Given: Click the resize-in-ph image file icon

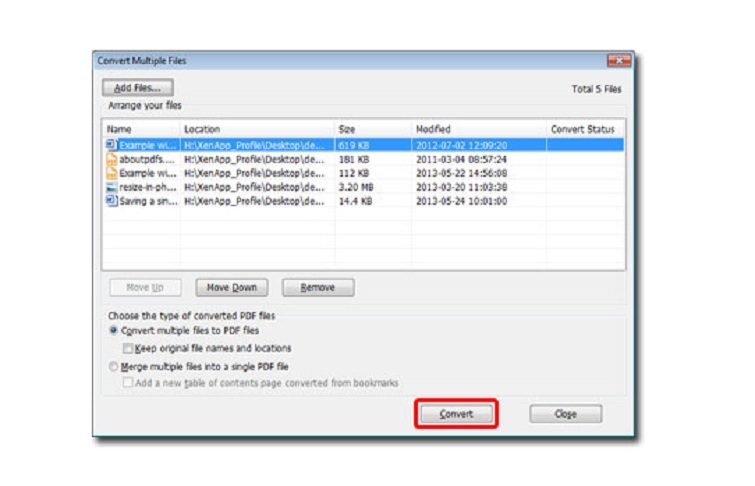Looking at the screenshot, I should click(x=112, y=187).
